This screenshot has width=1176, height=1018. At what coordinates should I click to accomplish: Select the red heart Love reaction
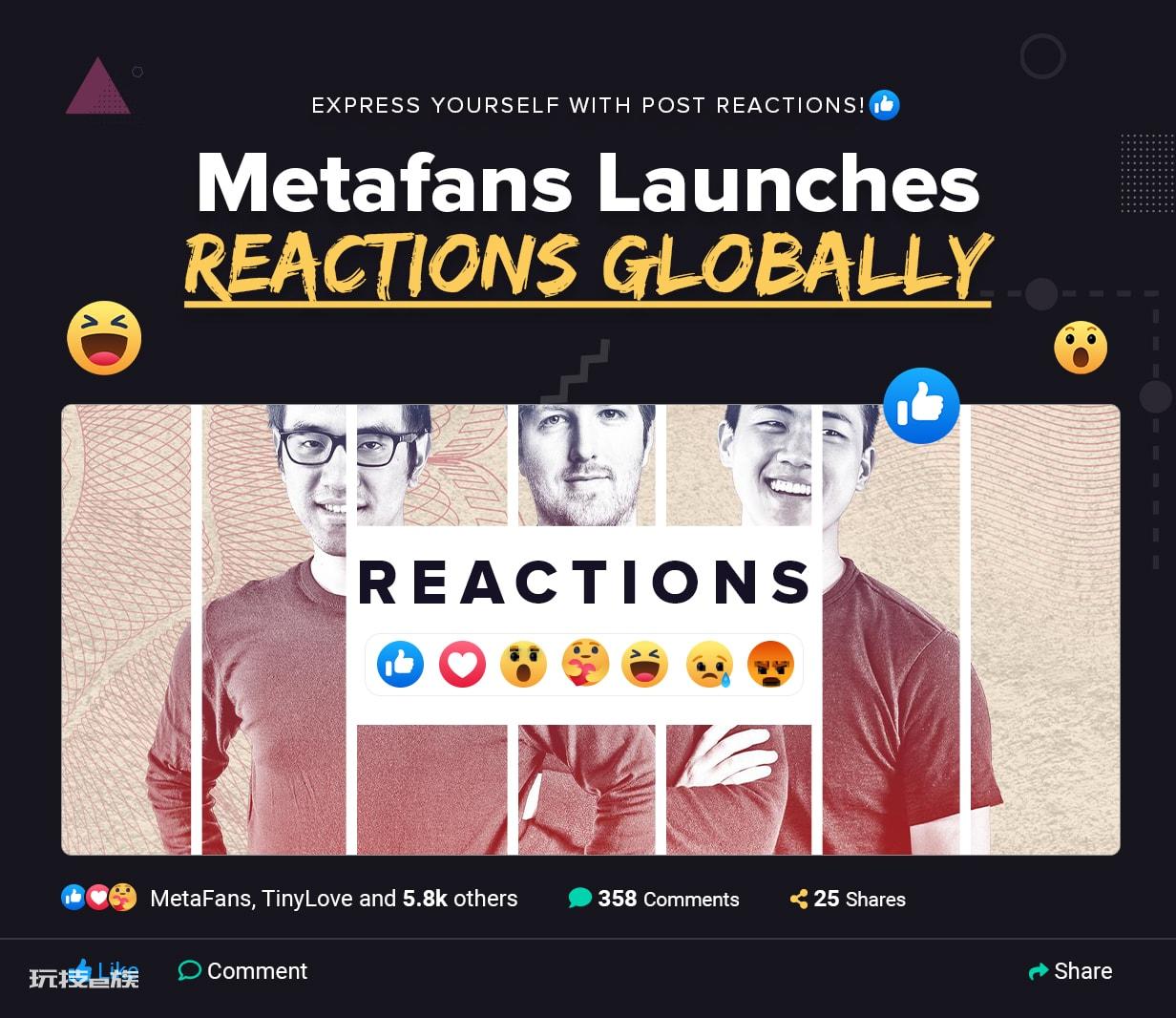click(462, 664)
